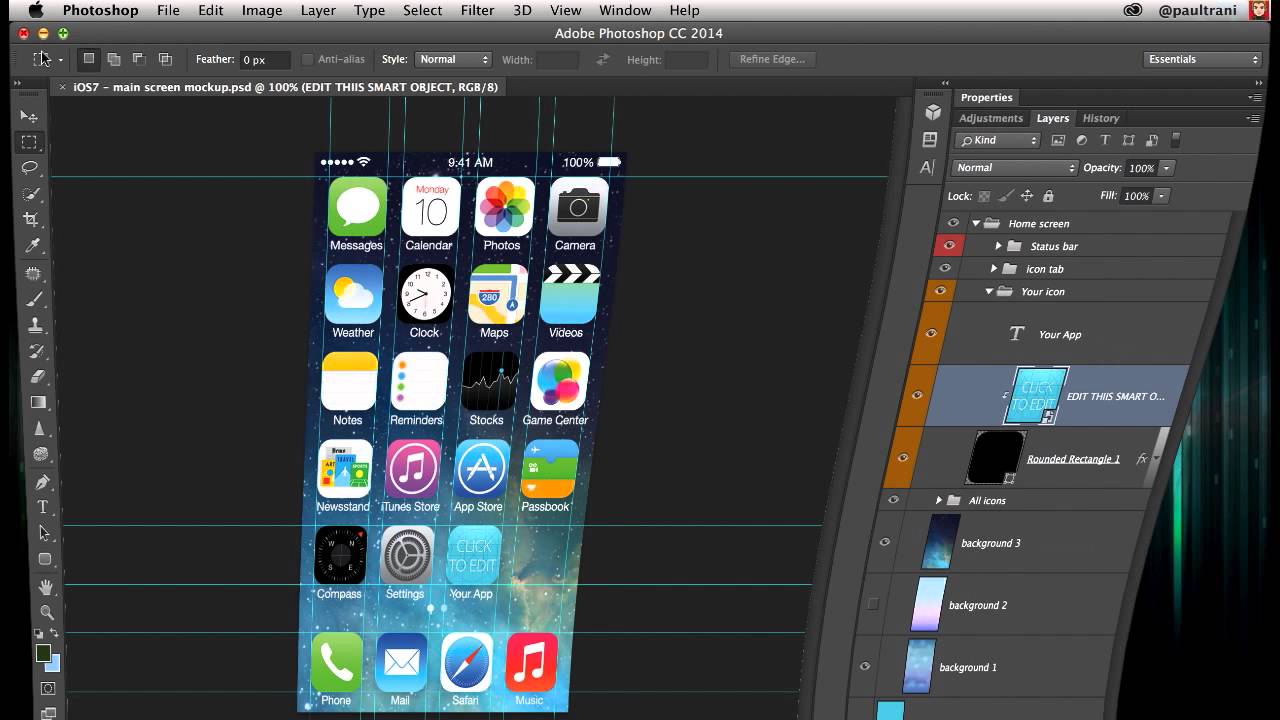The height and width of the screenshot is (720, 1280).
Task: Click the background color swatch
Action: [53, 663]
